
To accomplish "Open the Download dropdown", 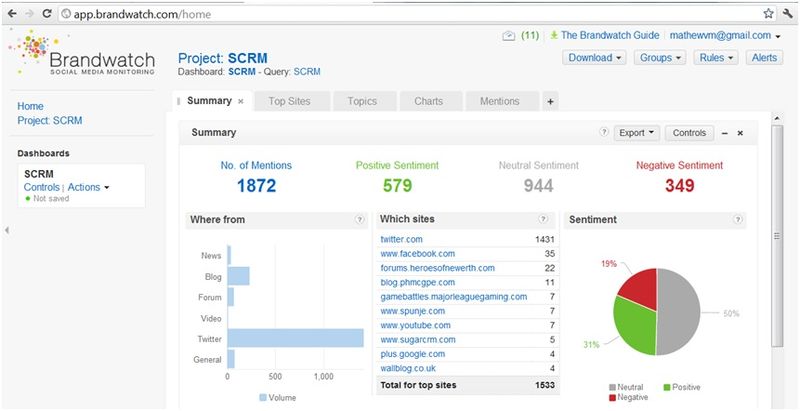I will pyautogui.click(x=594, y=58).
